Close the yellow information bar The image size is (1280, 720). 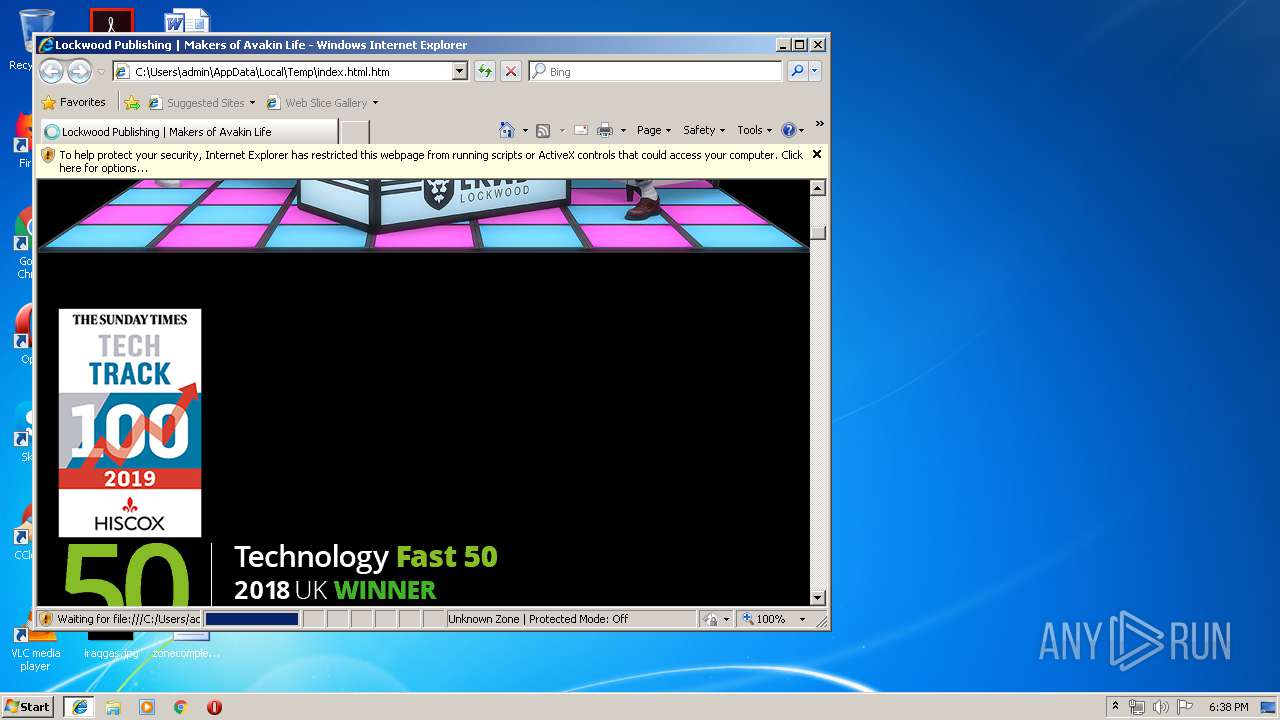coord(817,154)
